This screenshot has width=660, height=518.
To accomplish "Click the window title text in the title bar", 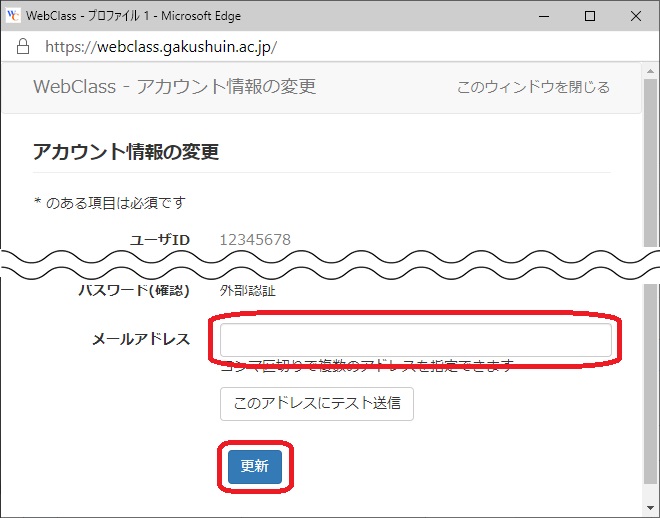I will [140, 16].
